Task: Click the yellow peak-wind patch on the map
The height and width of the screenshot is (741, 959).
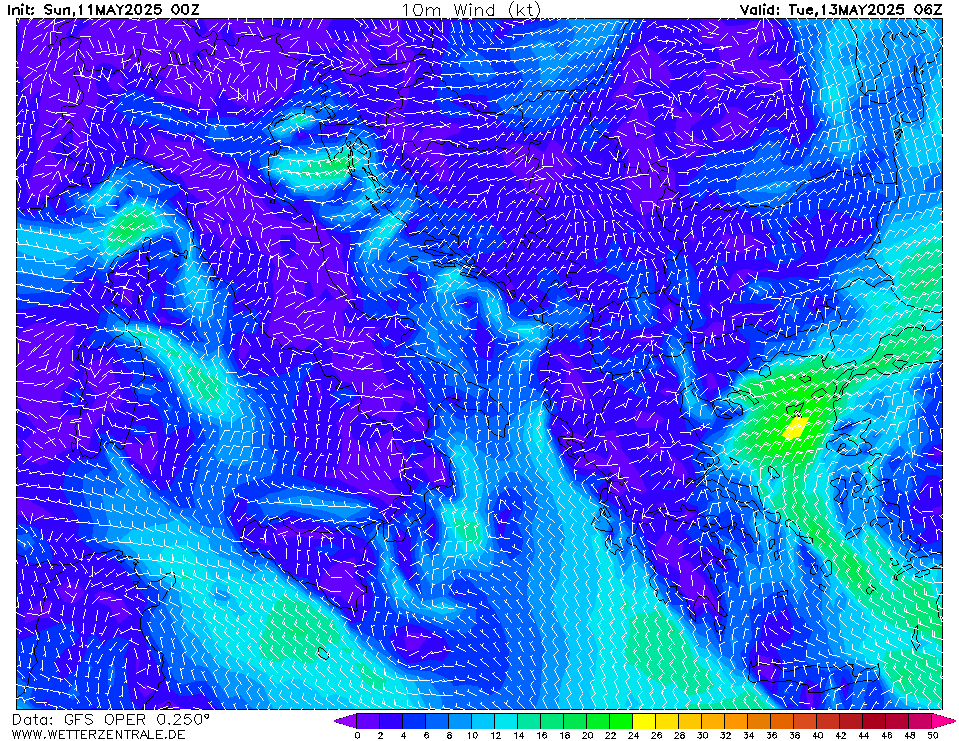Action: click(795, 427)
